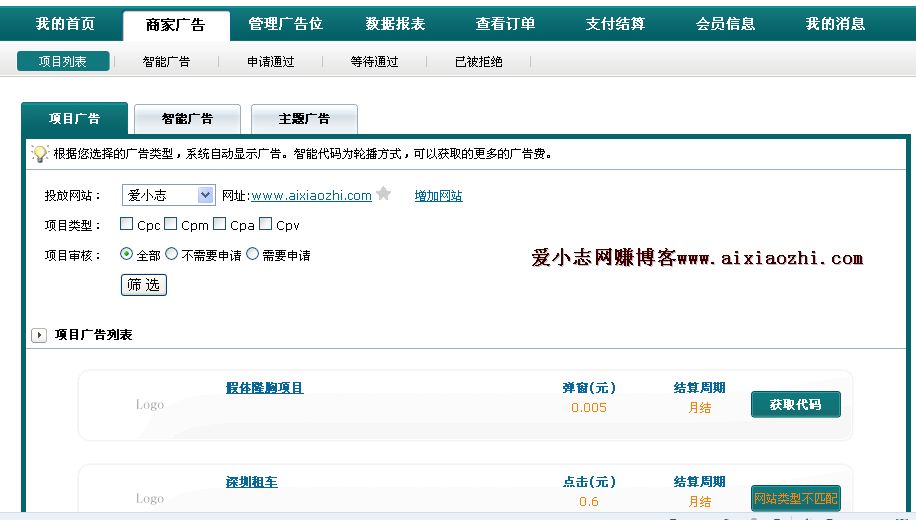Click the Logo placeholder for 深圳租车
The height and width of the screenshot is (520, 916).
(x=150, y=499)
